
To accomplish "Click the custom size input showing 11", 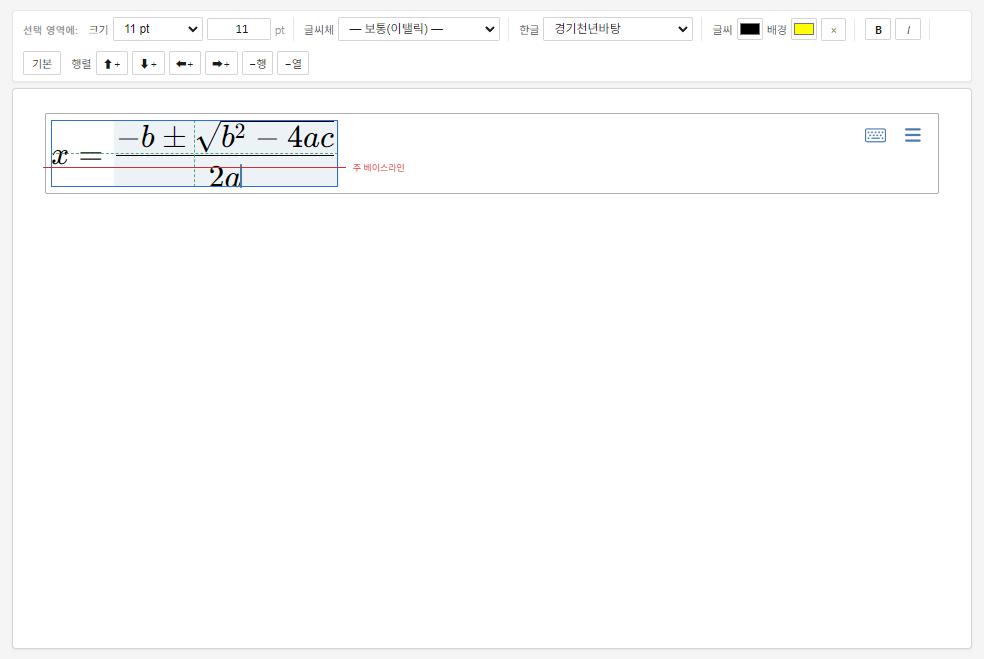I will tap(239, 29).
